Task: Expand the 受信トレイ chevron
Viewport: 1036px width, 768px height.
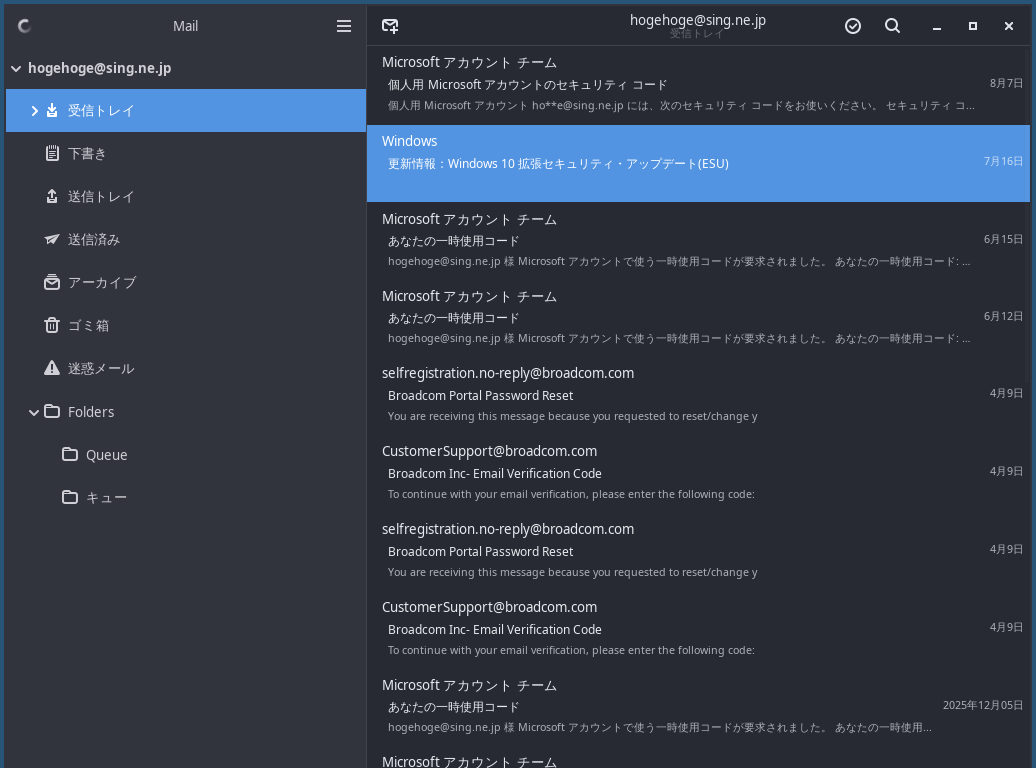Action: (34, 110)
